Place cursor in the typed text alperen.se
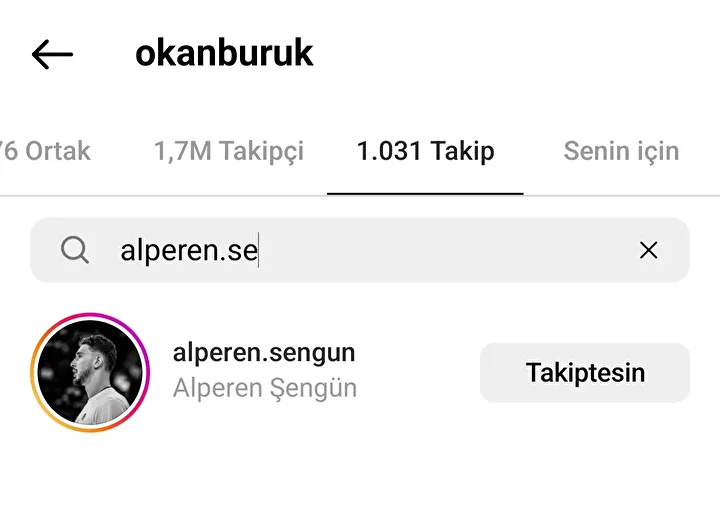Viewport: 720px width, 514px height. click(189, 251)
